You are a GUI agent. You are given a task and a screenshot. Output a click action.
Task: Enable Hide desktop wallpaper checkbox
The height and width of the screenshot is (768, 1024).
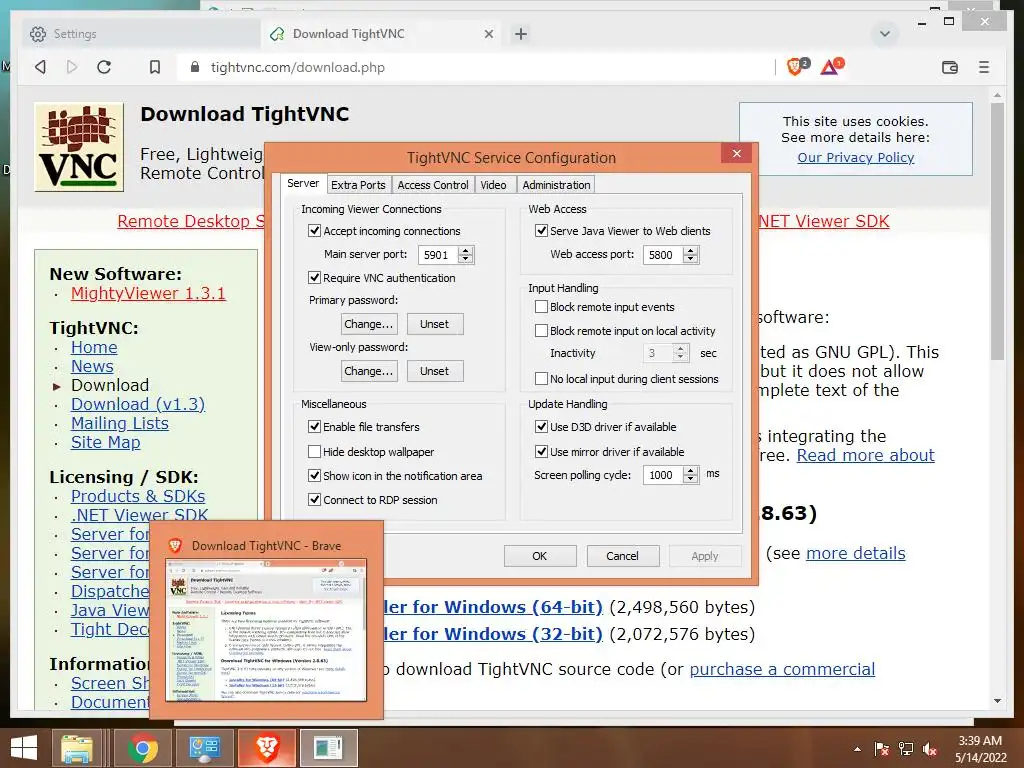coord(314,451)
